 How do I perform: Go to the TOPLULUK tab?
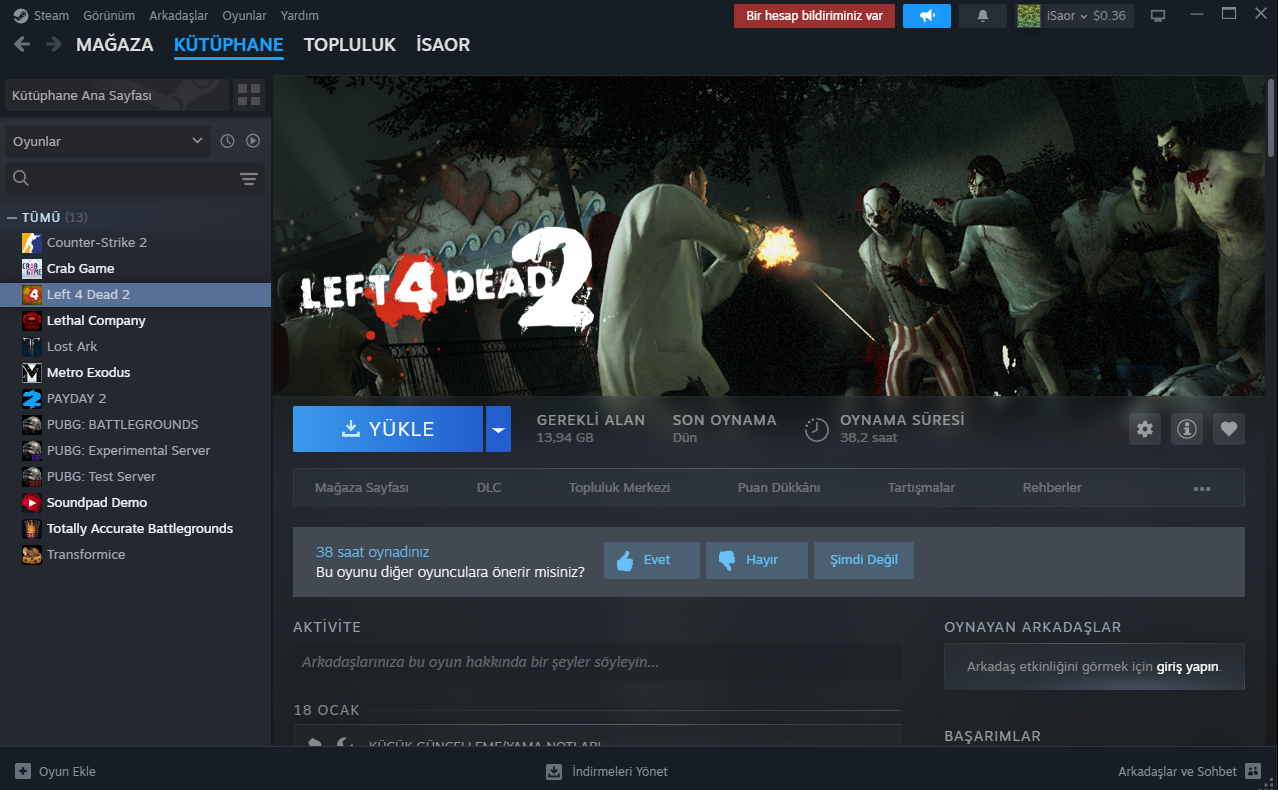350,45
